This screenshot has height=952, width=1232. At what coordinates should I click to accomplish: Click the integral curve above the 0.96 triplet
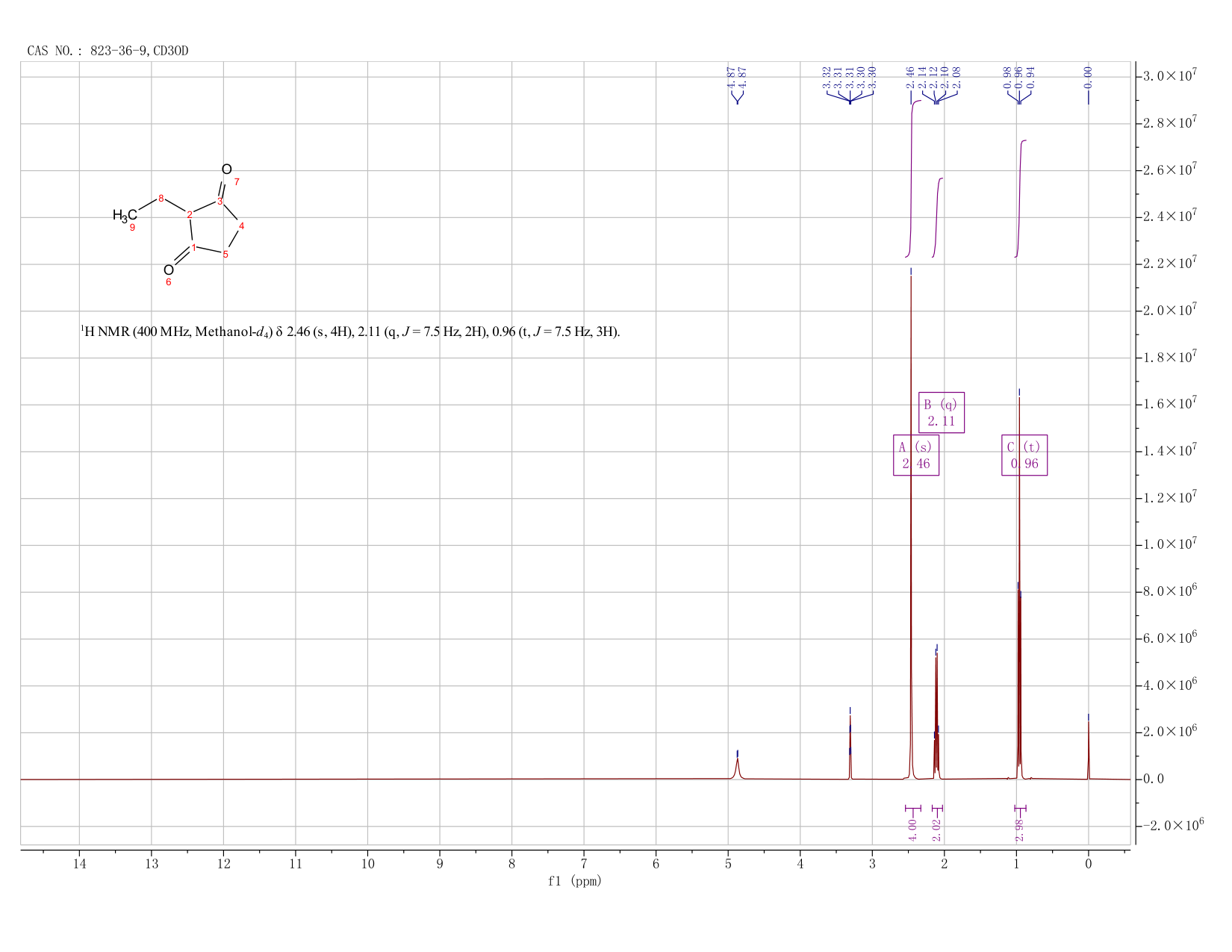coord(1021,198)
